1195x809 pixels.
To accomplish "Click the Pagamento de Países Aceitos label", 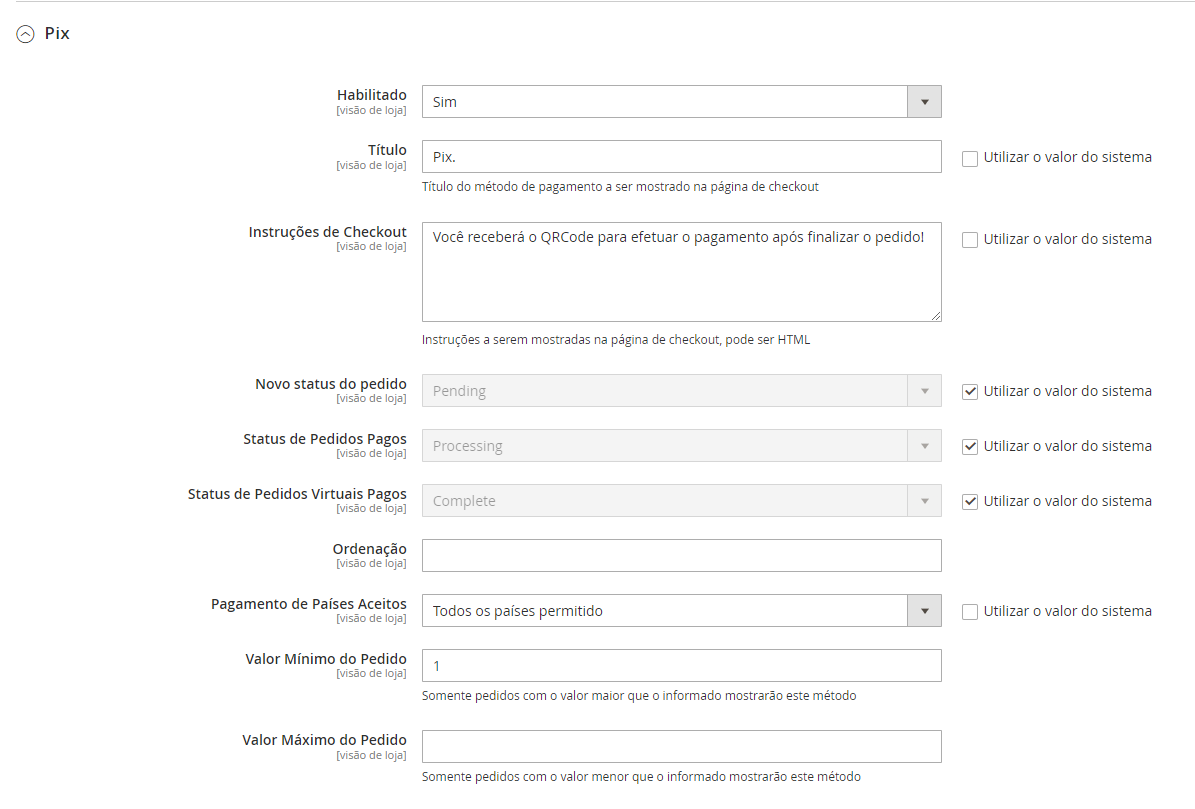I will [x=309, y=603].
